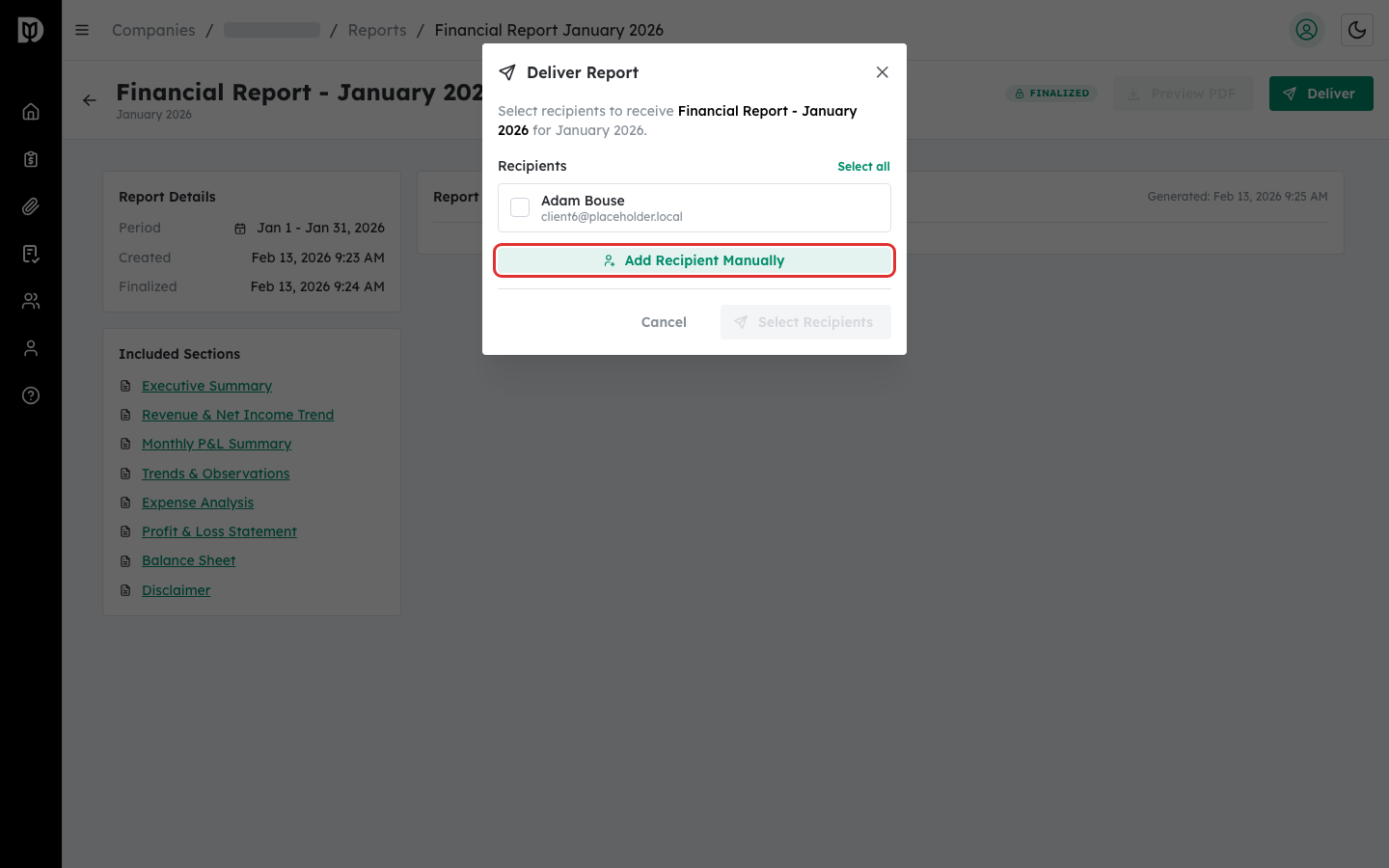
Task: Click the Deliver button
Action: tap(1321, 93)
